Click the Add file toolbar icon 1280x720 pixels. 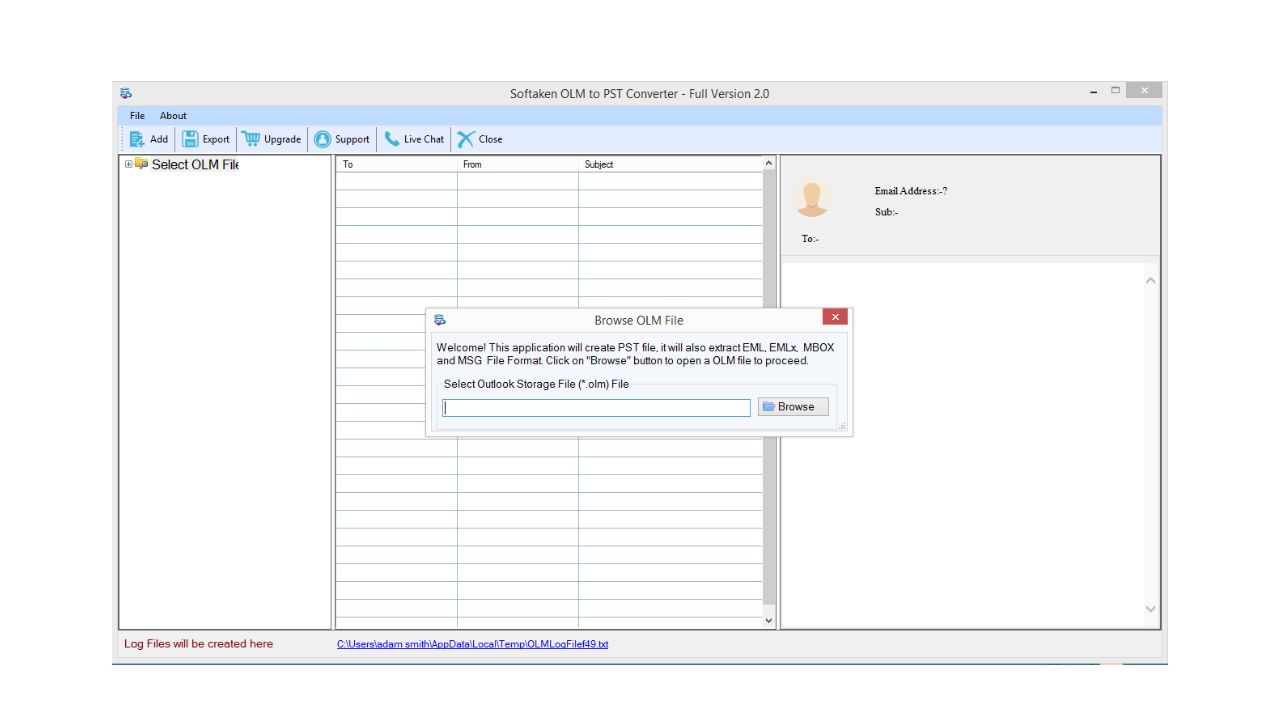138,140
